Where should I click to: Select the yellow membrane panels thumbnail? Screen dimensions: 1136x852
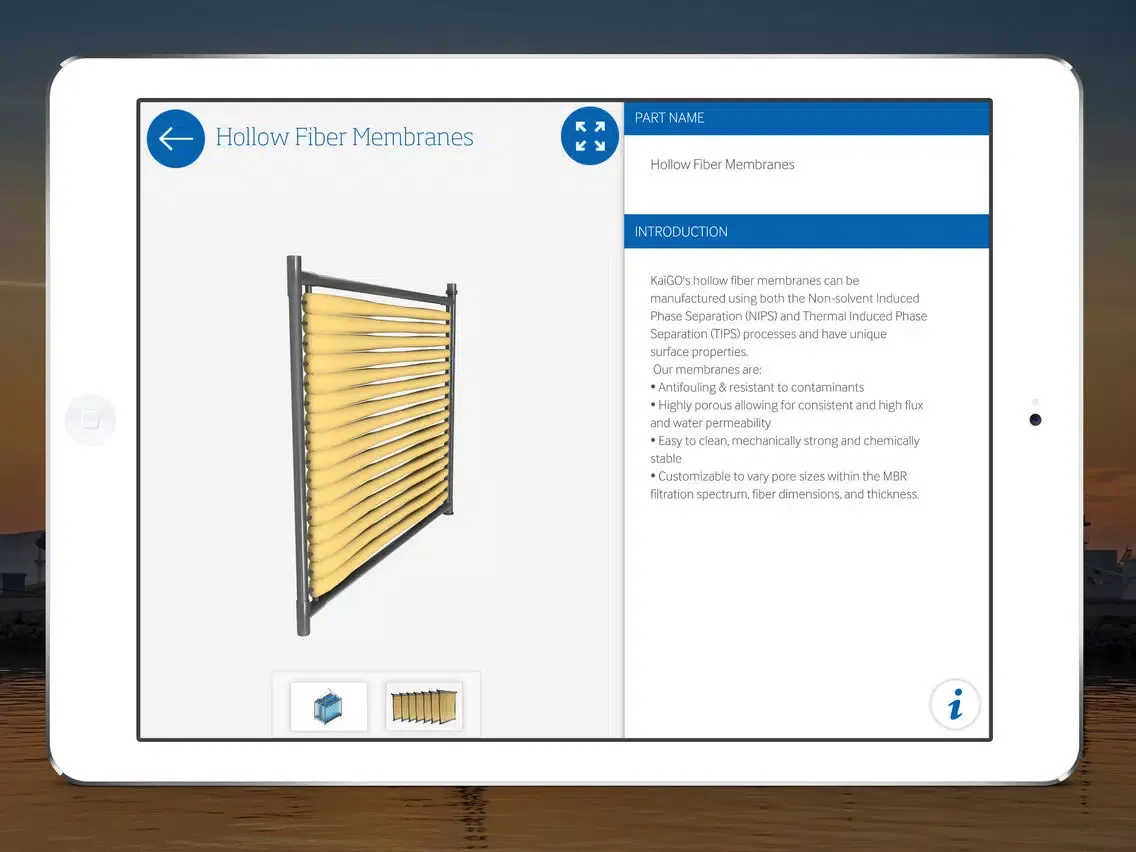pos(424,706)
